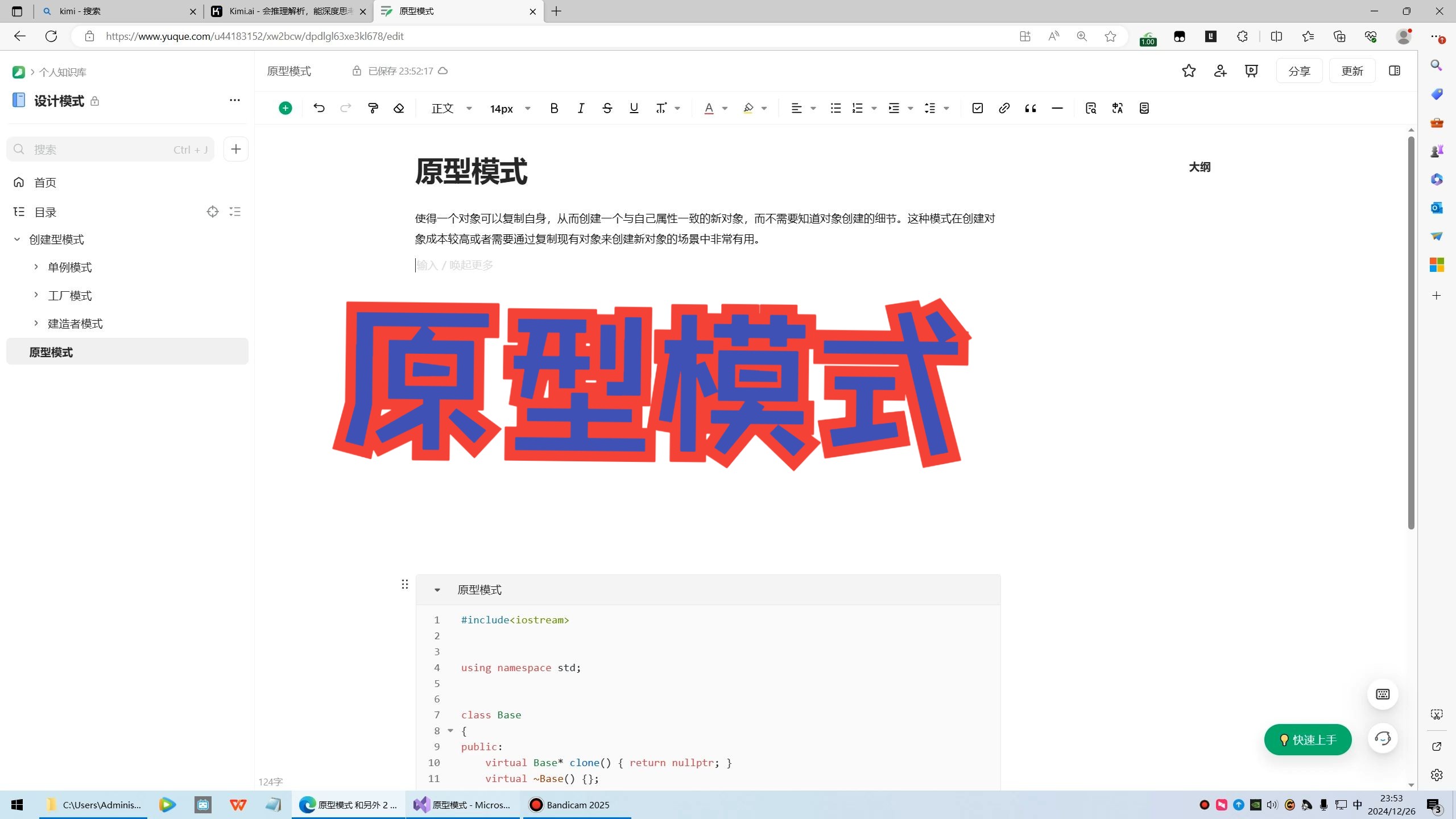
Task: Select the format painter tool
Action: pos(373,108)
